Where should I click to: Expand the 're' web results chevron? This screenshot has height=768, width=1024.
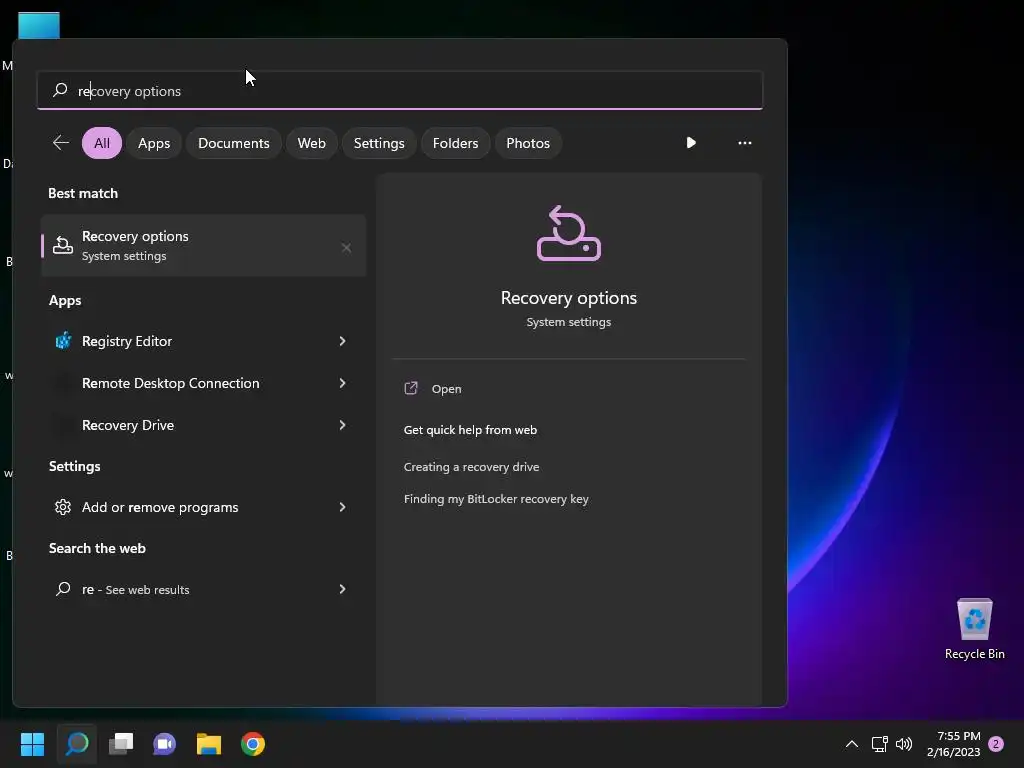(342, 589)
